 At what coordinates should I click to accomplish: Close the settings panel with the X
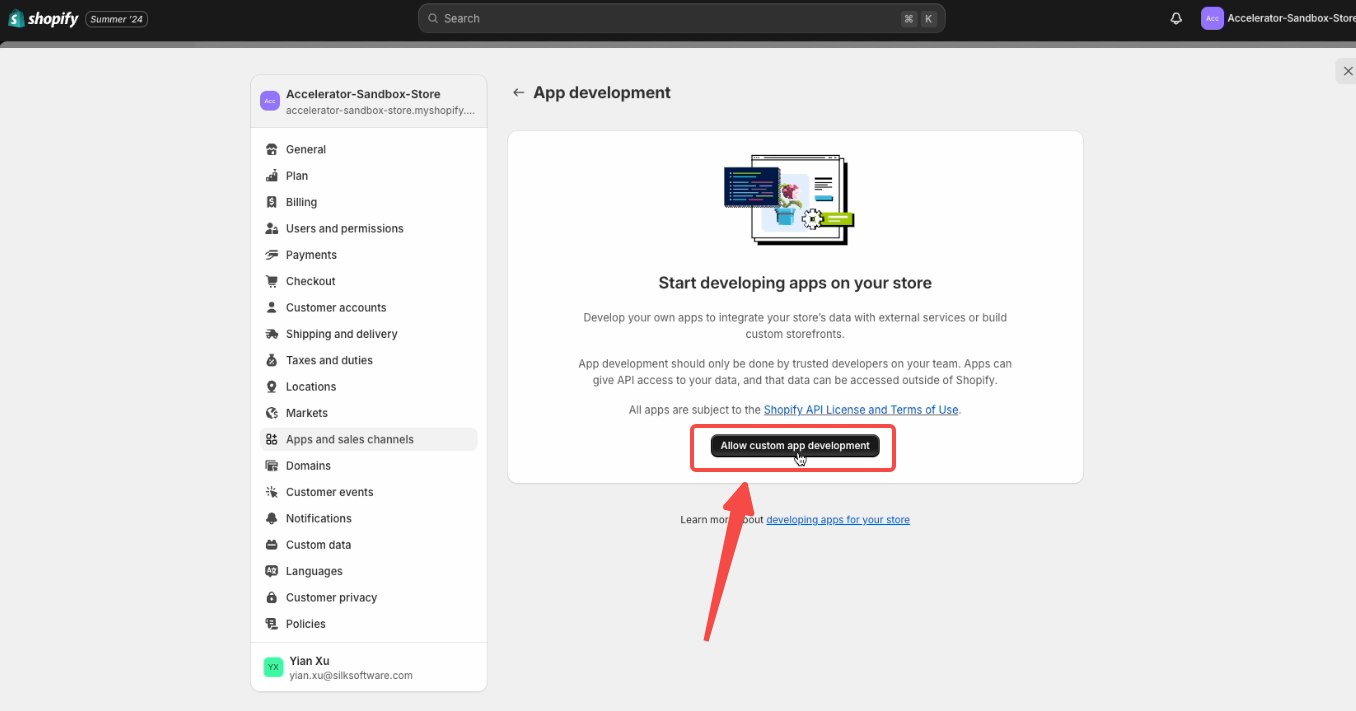pyautogui.click(x=1347, y=70)
